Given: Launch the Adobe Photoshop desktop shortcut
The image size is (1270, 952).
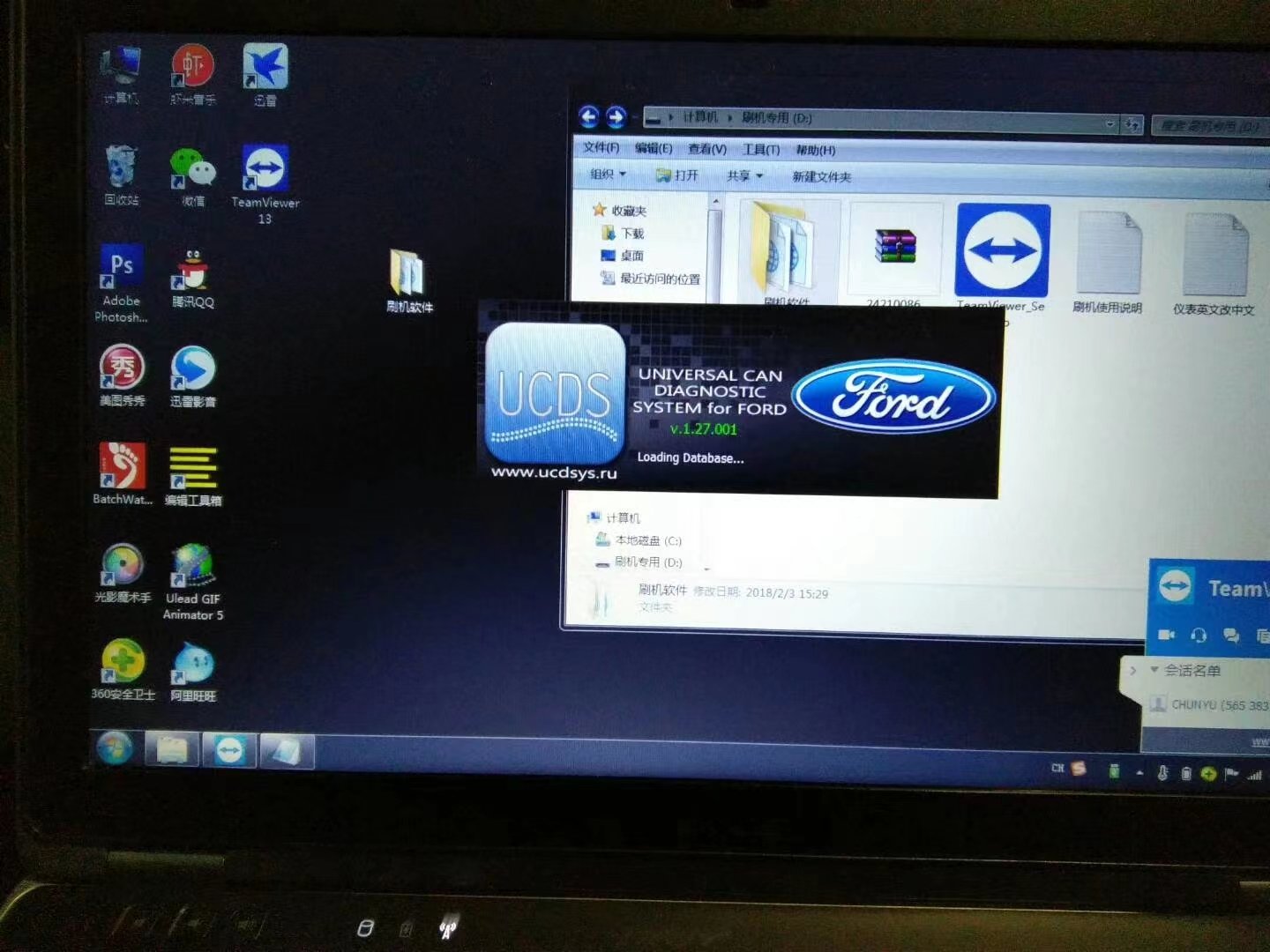Looking at the screenshot, I should click(121, 282).
